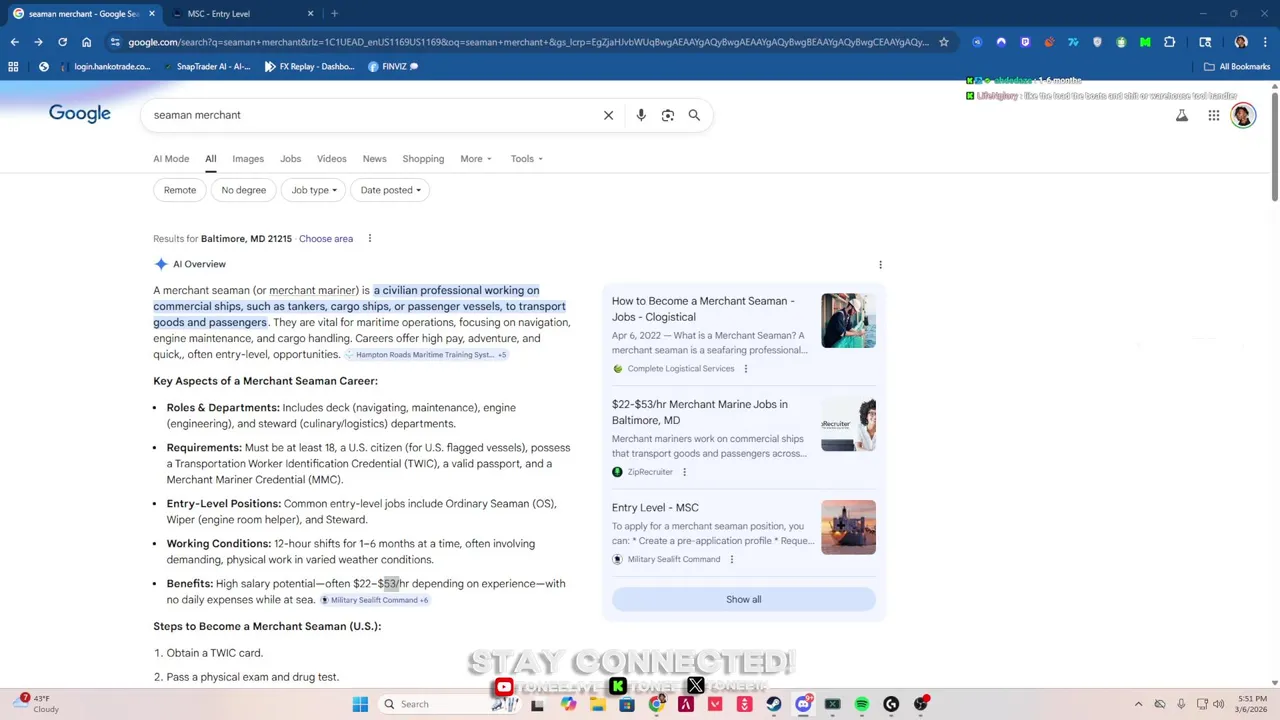Expand the More search categories dropdown
Screen dimensions: 1280x720
click(476, 159)
